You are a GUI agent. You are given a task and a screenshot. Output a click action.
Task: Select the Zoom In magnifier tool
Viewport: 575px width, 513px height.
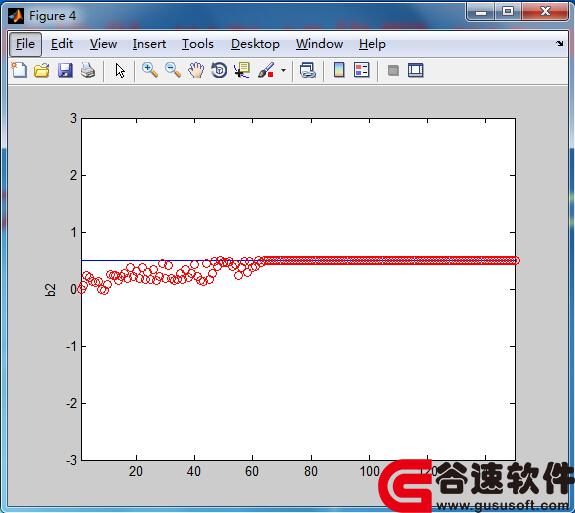pos(150,70)
